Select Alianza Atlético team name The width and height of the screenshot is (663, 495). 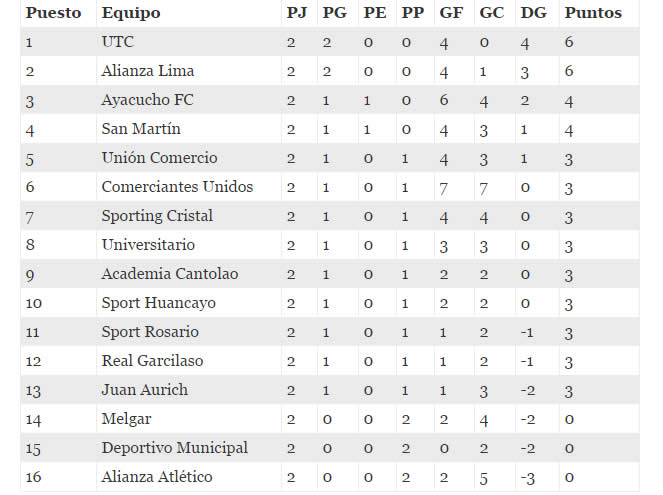click(157, 477)
